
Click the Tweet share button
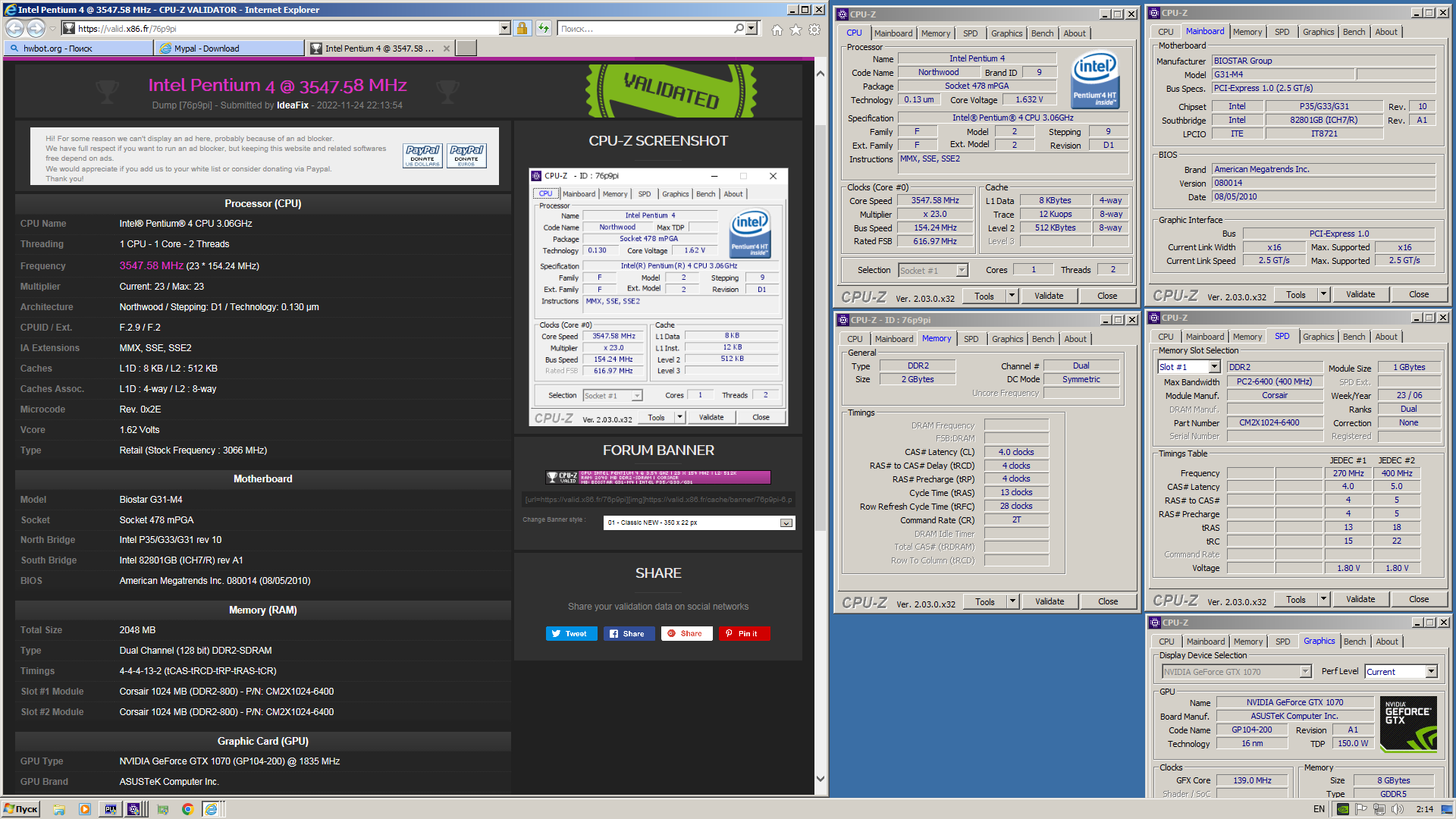571,634
